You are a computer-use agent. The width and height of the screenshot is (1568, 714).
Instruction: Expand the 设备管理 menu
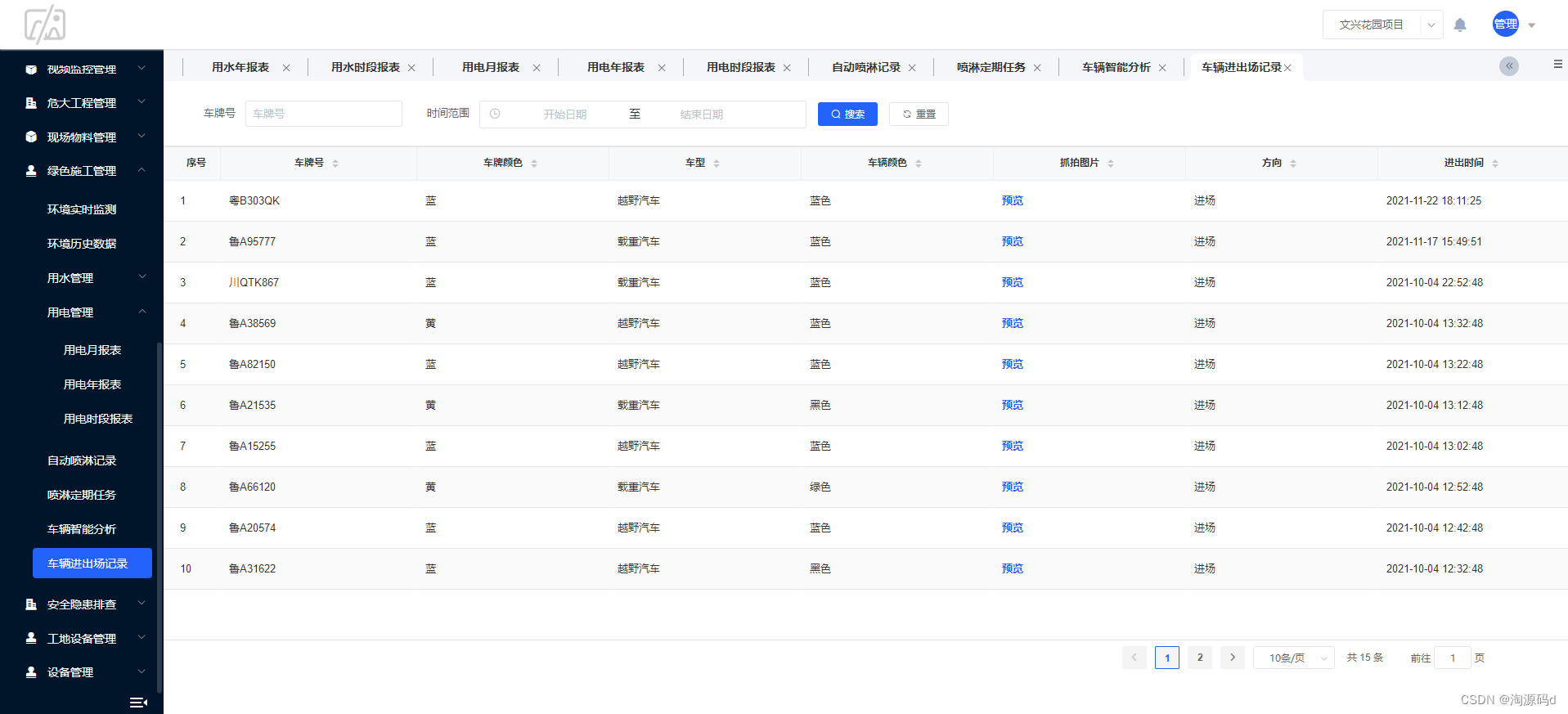click(x=82, y=672)
